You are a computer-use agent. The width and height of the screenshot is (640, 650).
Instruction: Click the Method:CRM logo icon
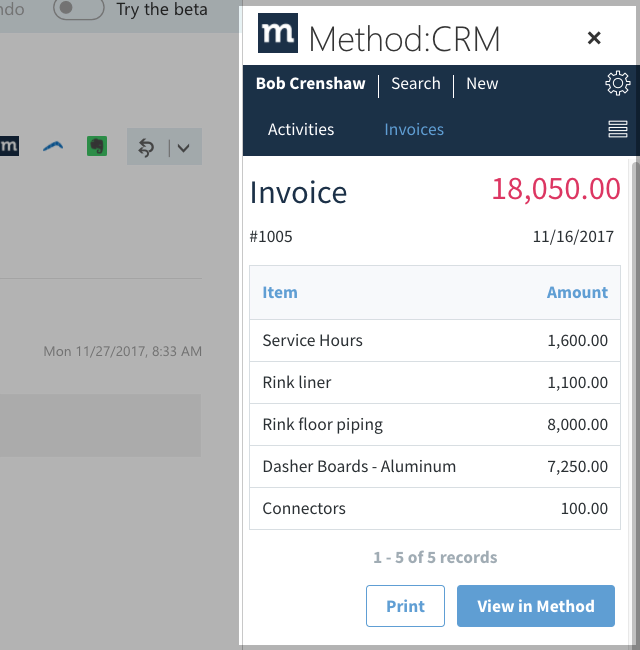(x=278, y=33)
